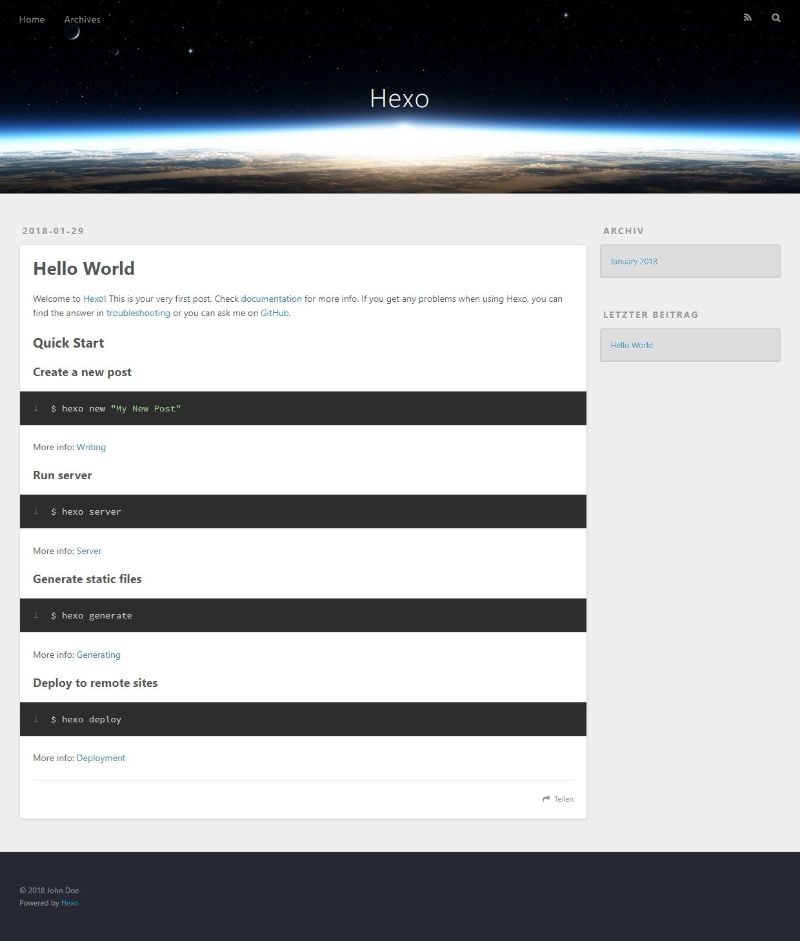Visit the GitHub link
This screenshot has height=941, width=800.
(275, 313)
